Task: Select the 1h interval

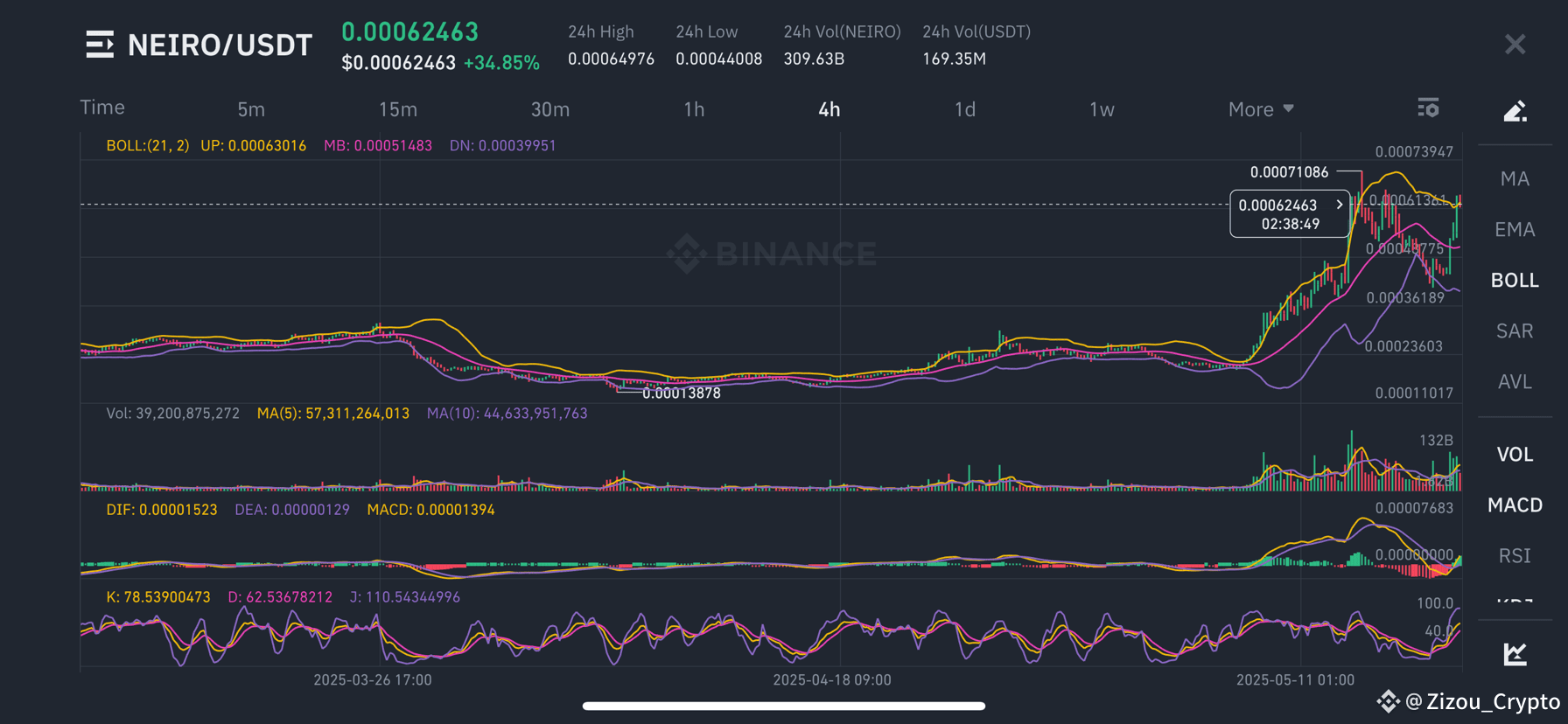Action: click(694, 109)
